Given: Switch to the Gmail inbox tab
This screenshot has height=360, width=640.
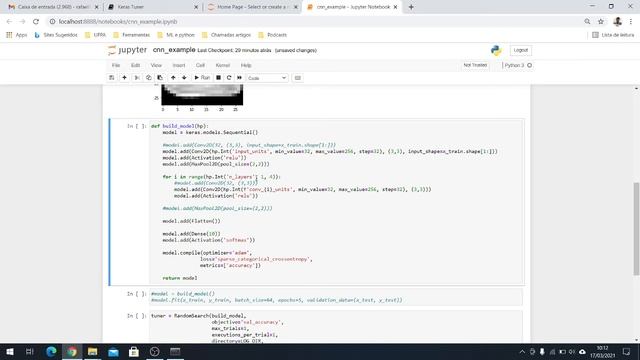Looking at the screenshot, I should pos(53,7).
